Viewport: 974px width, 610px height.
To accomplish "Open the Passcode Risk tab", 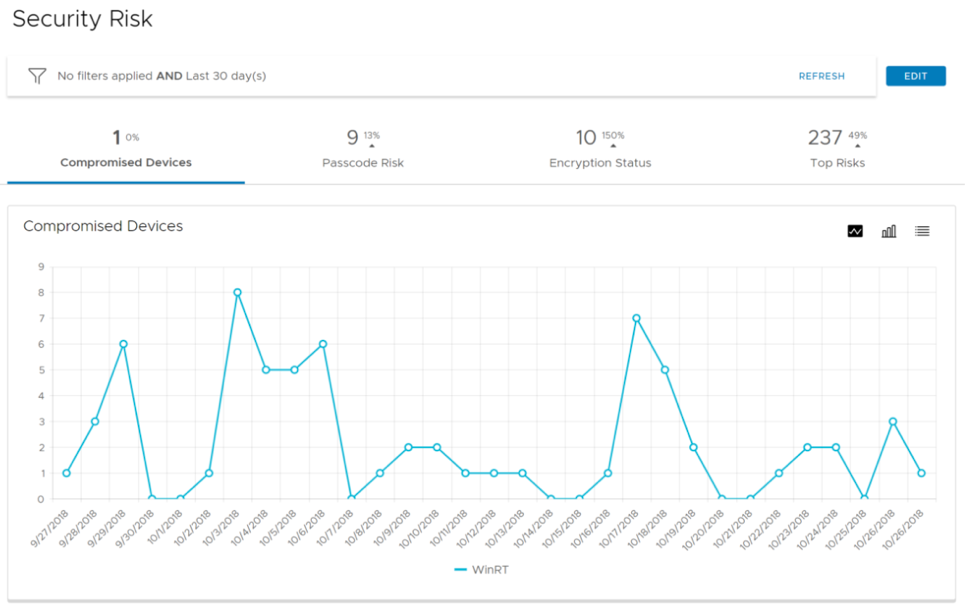I will click(363, 150).
